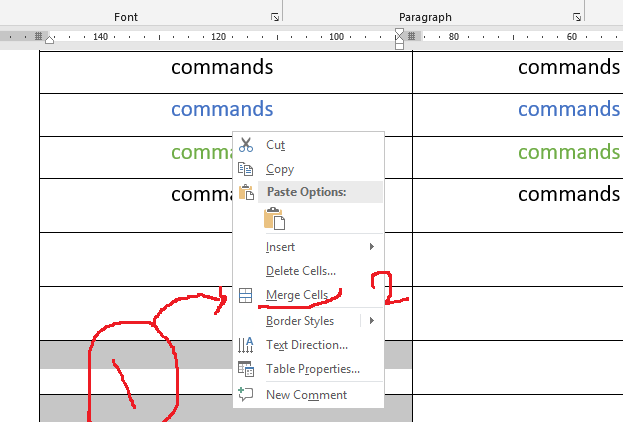Click the New Comment icon

tap(246, 395)
